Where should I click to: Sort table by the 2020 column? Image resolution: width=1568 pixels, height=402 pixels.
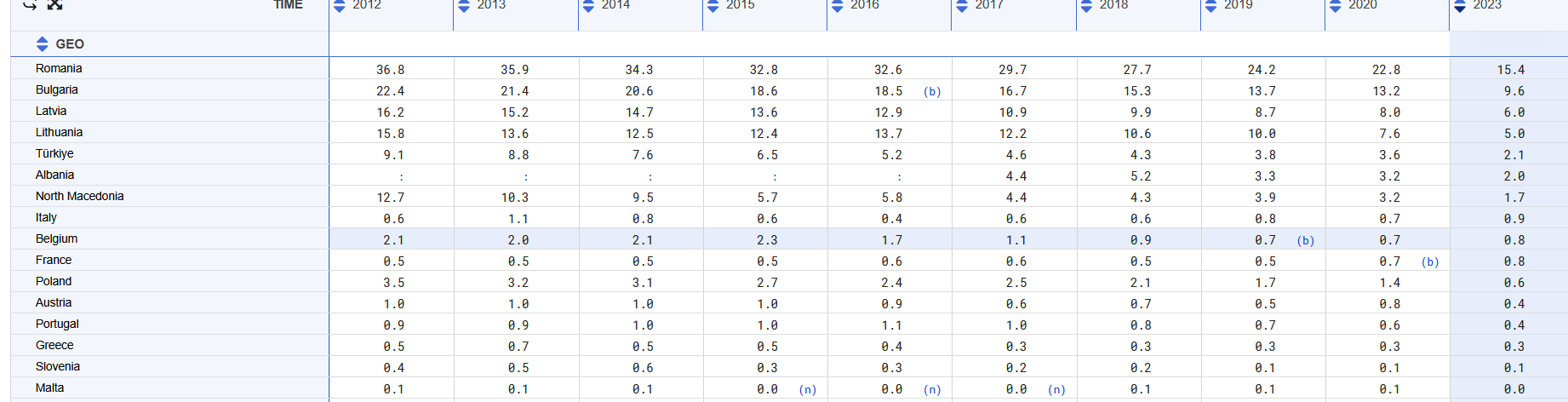[1336, 6]
